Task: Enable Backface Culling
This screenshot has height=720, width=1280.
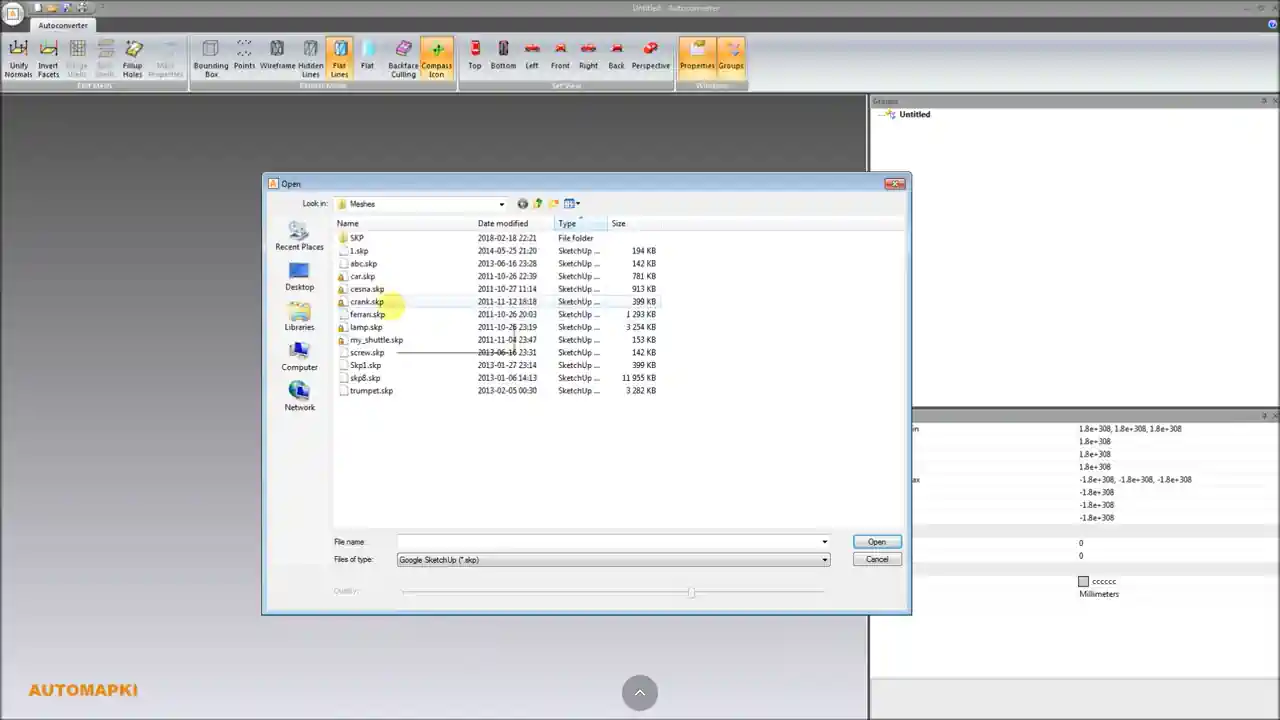Action: pos(403,55)
